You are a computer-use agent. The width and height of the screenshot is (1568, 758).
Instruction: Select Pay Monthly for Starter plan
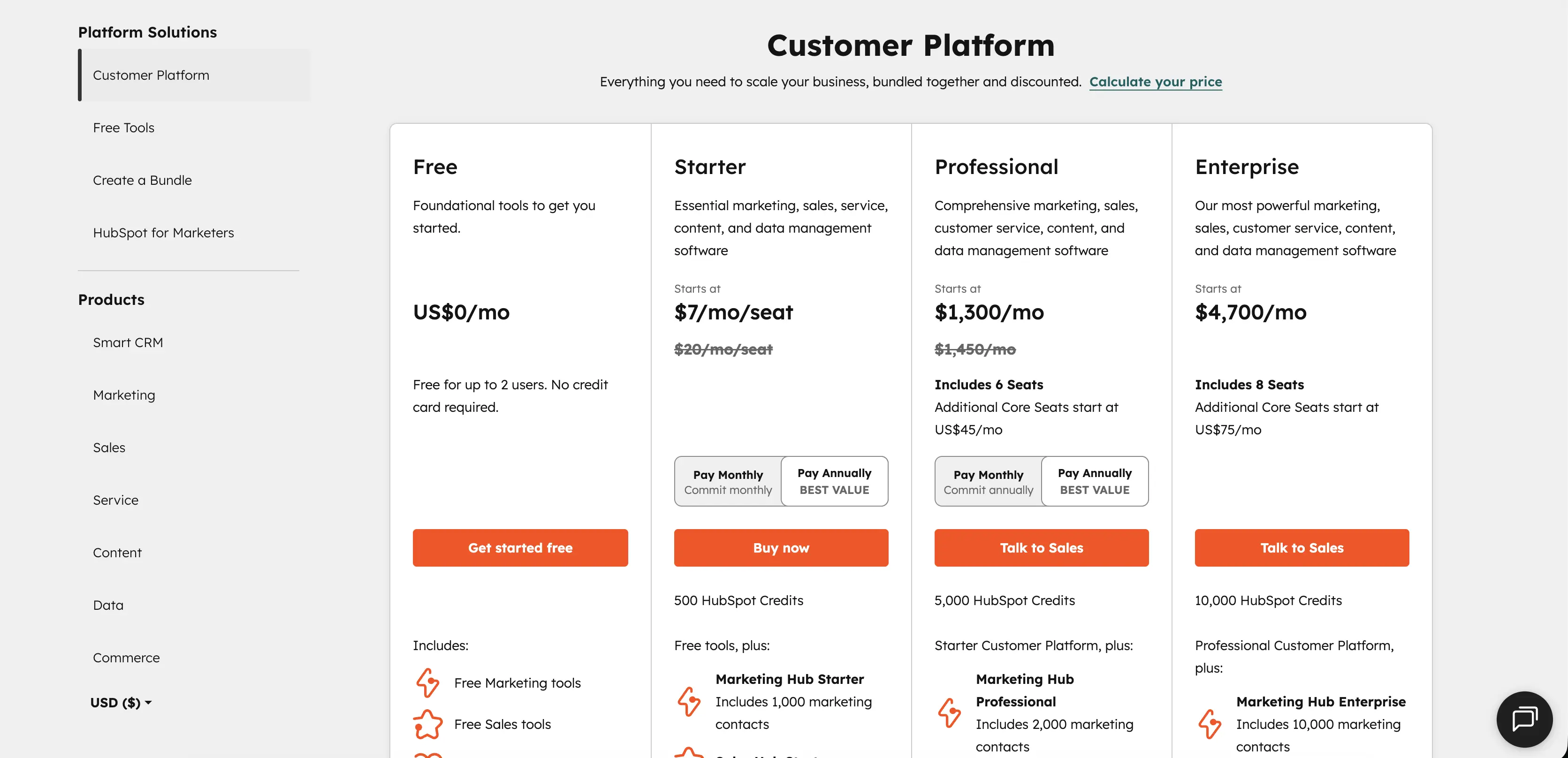pos(727,481)
